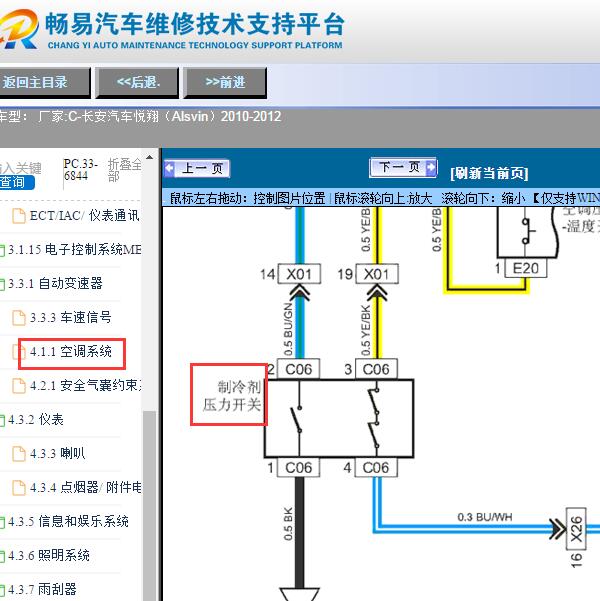Open previous page 上一页
This screenshot has width=600, height=601.
coord(197,169)
